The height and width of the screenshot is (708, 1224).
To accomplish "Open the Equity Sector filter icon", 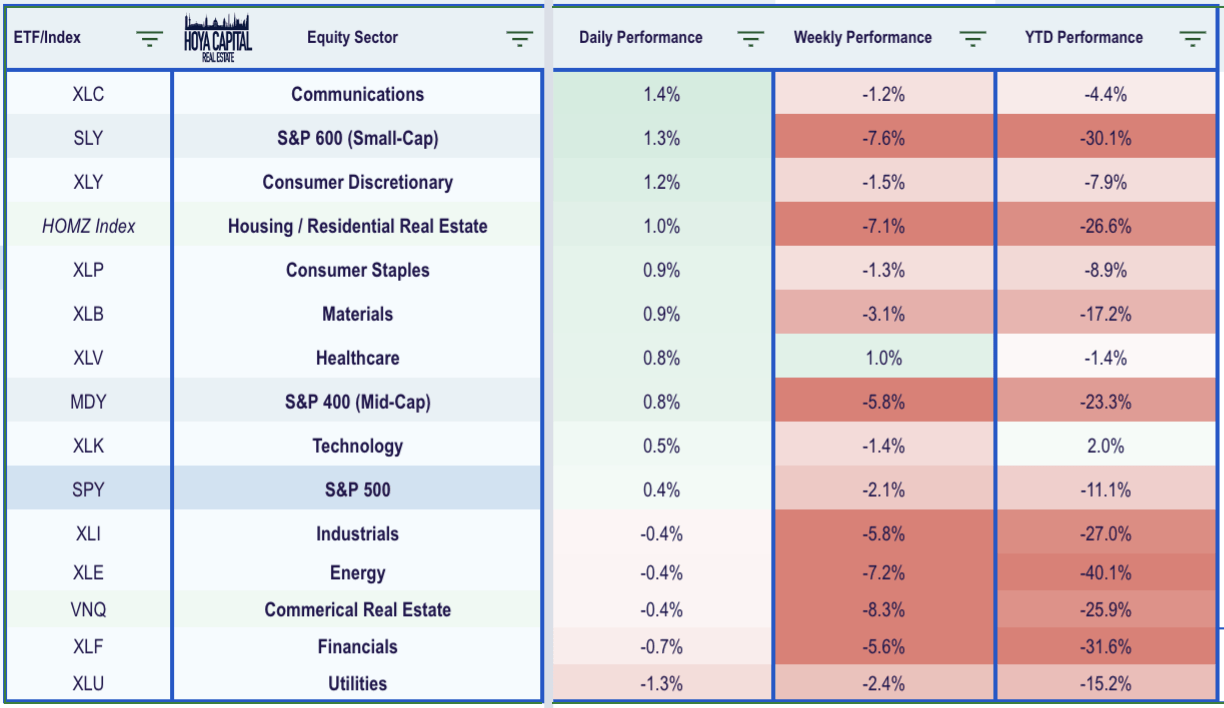I will pyautogui.click(x=519, y=39).
